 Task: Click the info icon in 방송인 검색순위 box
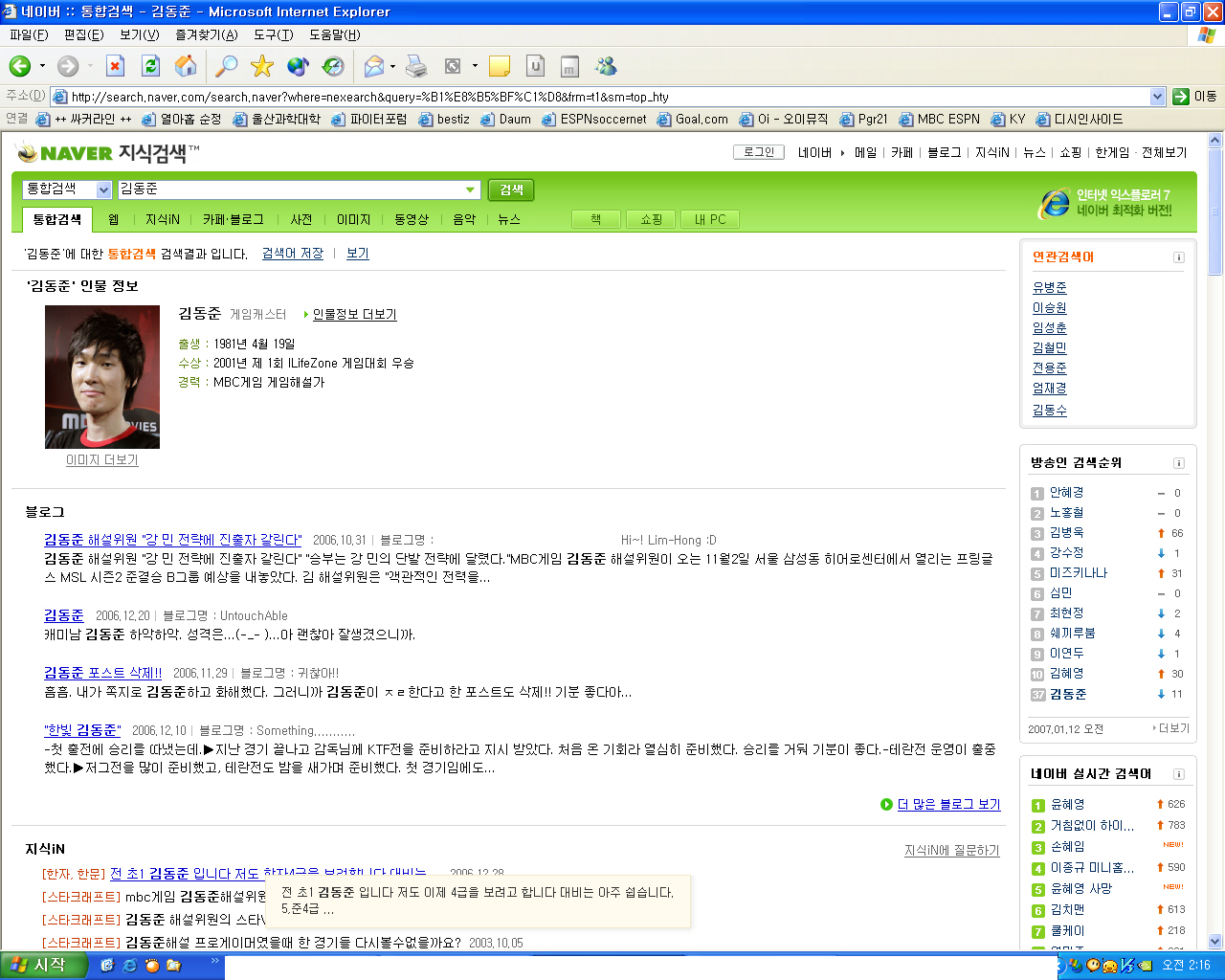point(1179,463)
